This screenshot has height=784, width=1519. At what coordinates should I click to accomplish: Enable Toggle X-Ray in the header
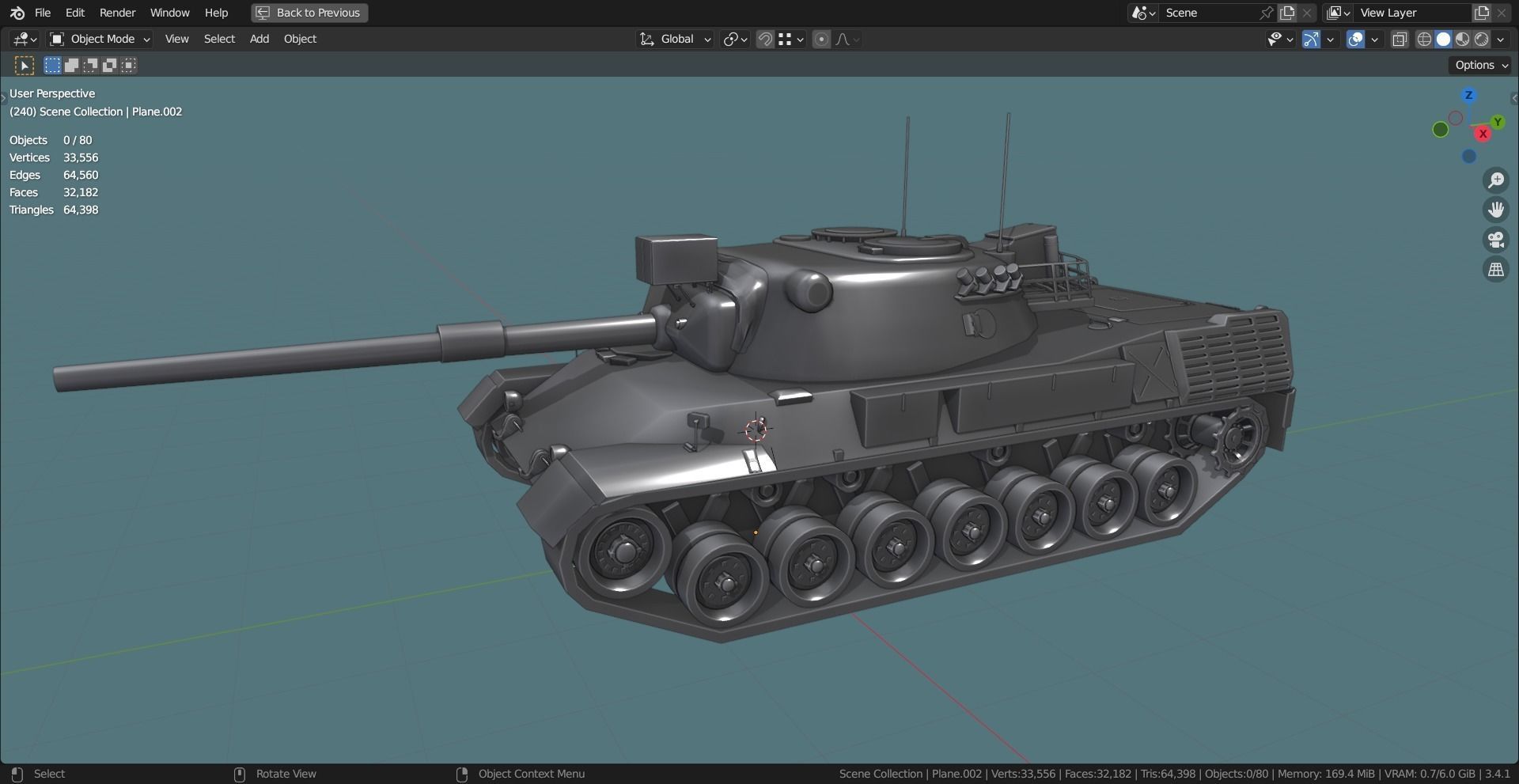click(1400, 39)
